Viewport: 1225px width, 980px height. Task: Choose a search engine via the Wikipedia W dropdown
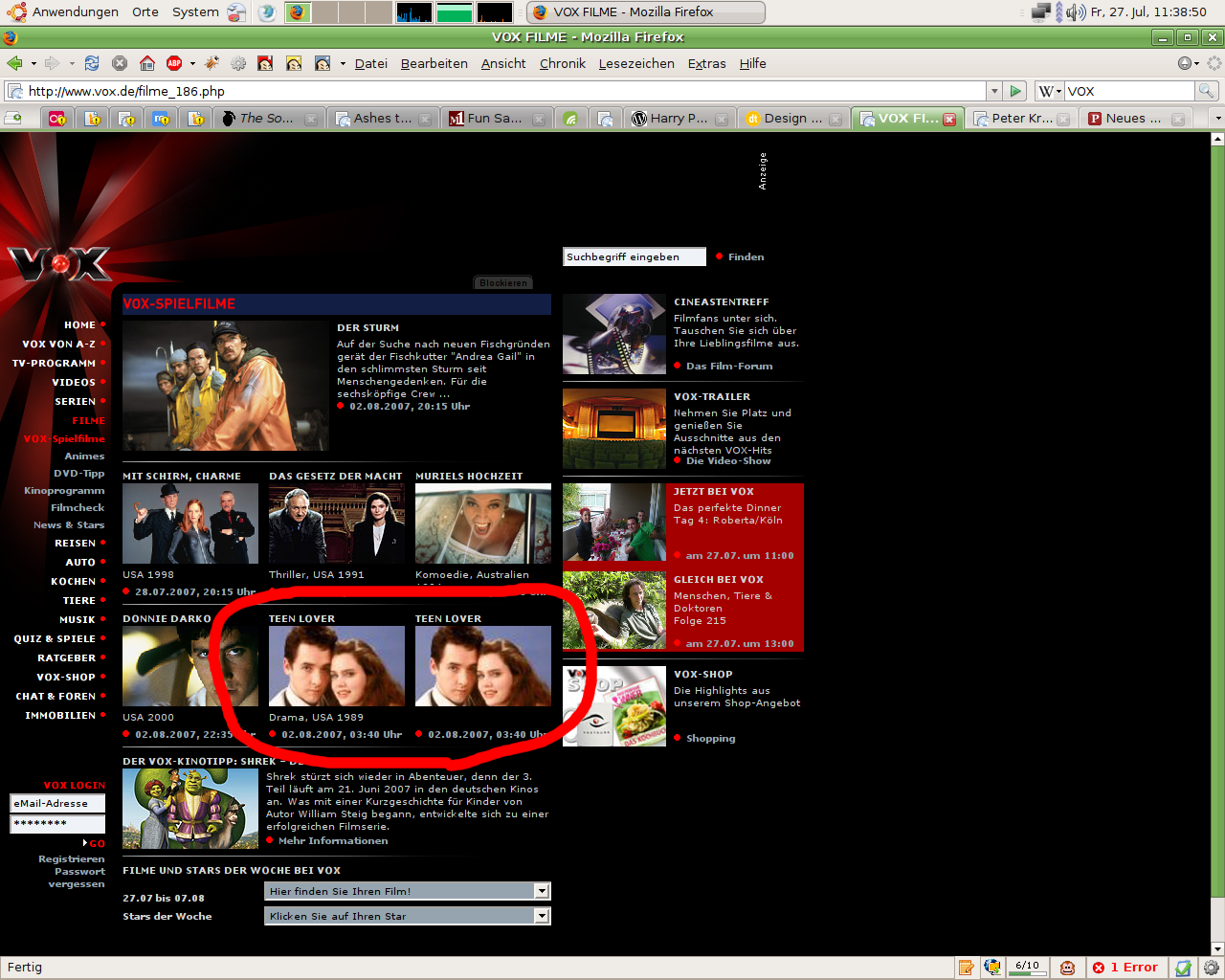tap(1050, 91)
